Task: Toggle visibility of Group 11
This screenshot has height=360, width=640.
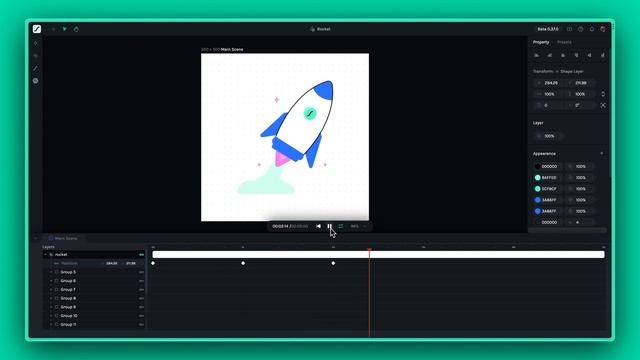Action: pyautogui.click(x=141, y=324)
